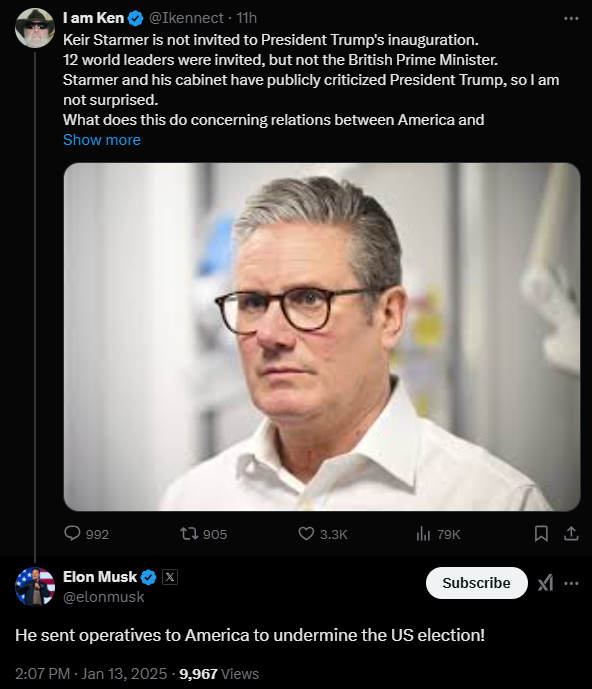Click the @elonmusk handle
Image resolution: width=592 pixels, height=689 pixels.
tap(104, 597)
